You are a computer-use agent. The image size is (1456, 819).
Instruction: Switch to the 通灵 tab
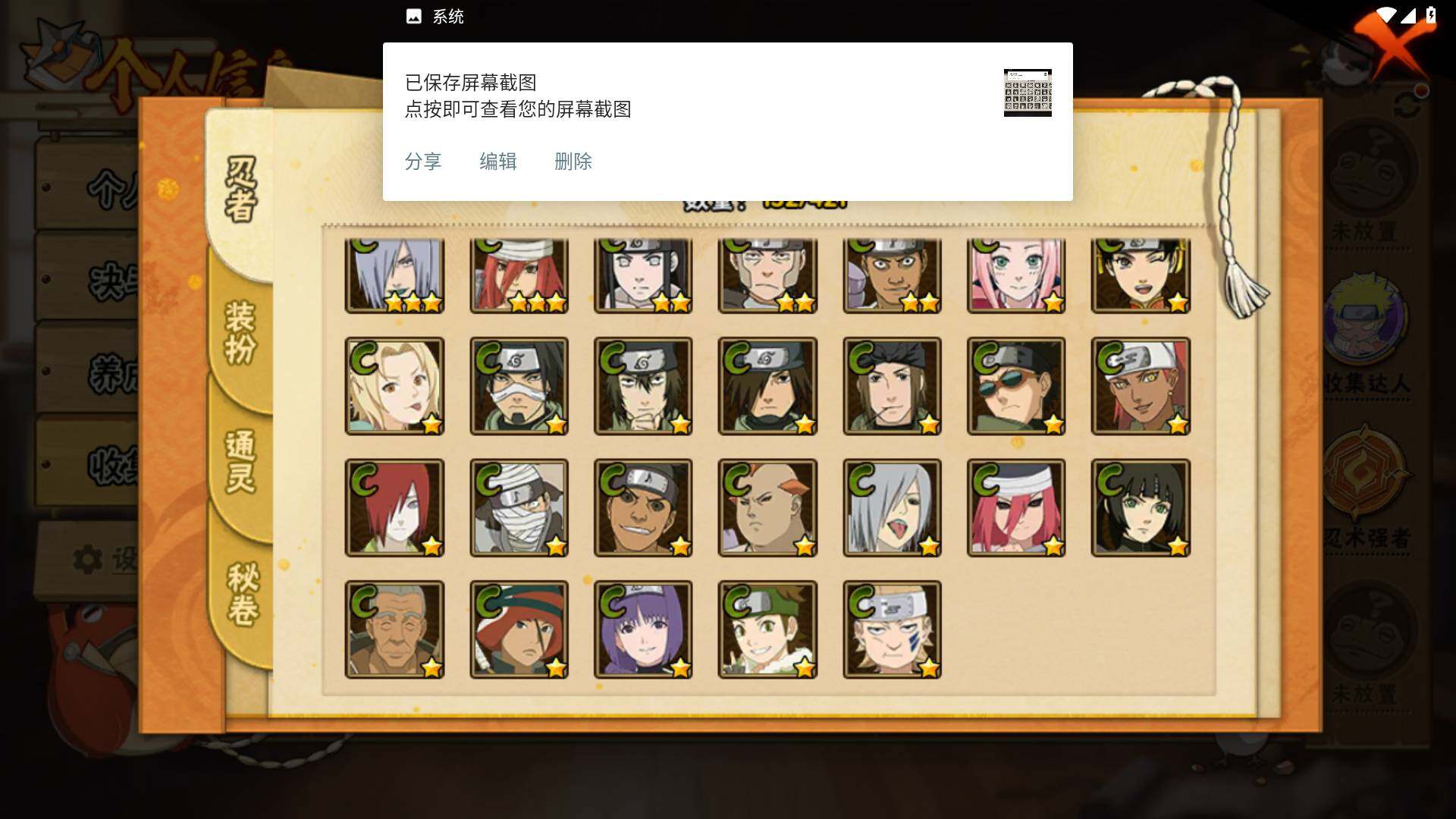(241, 463)
